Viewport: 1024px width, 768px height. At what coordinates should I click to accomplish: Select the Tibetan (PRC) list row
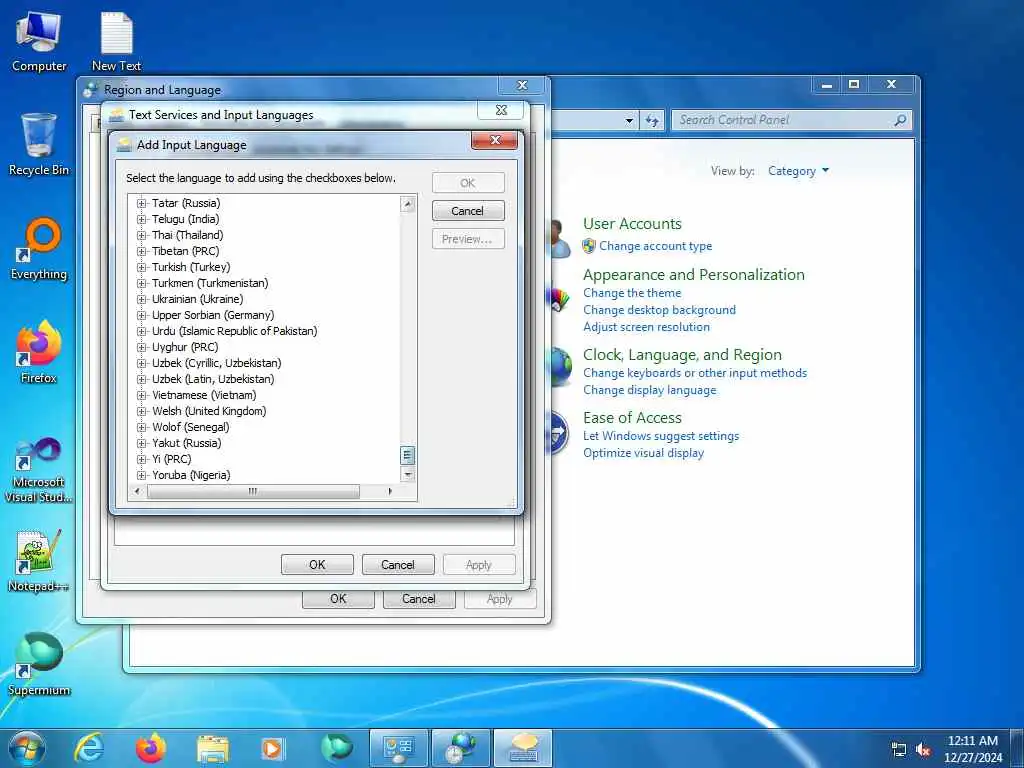coord(185,251)
